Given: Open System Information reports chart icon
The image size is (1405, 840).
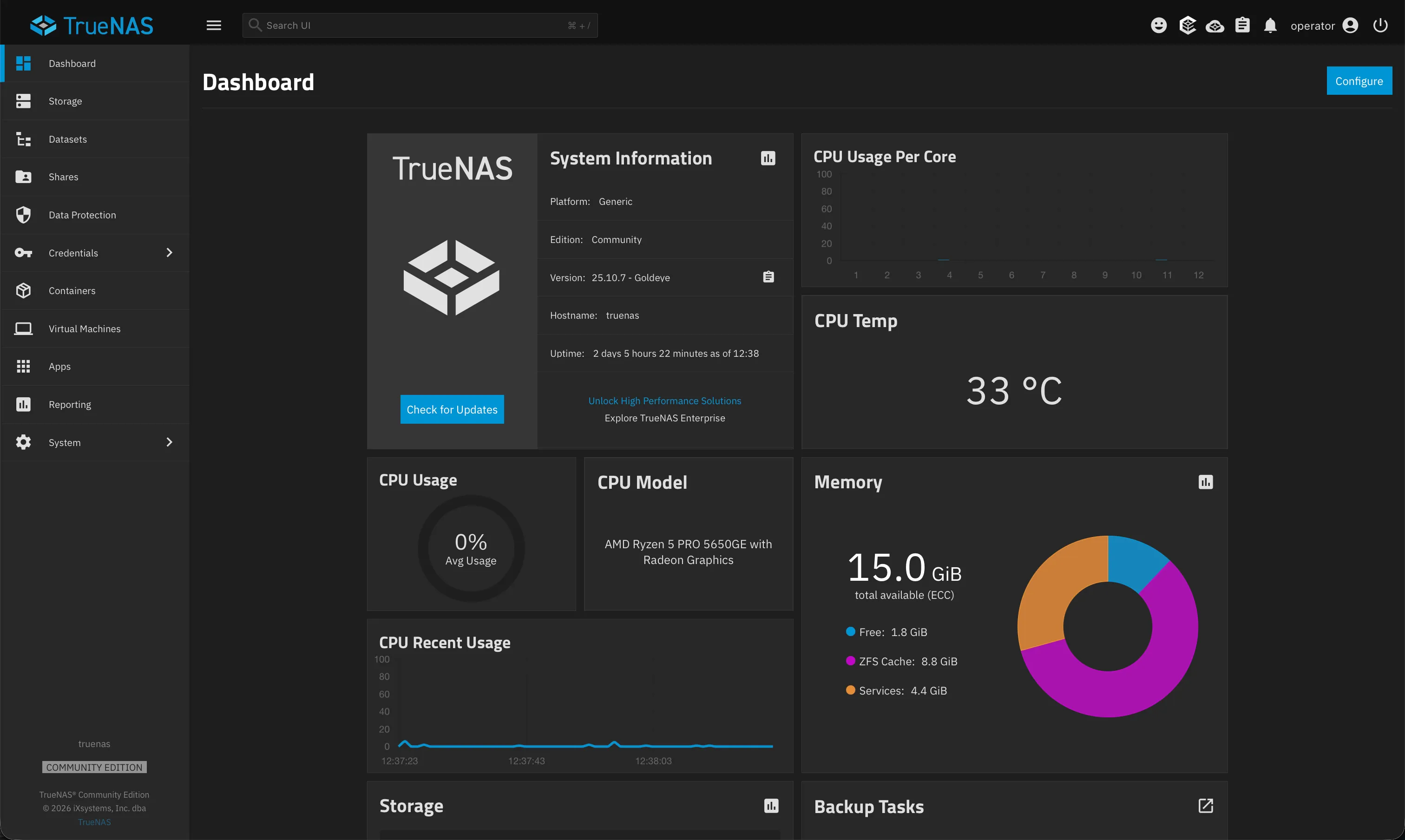Looking at the screenshot, I should point(768,158).
